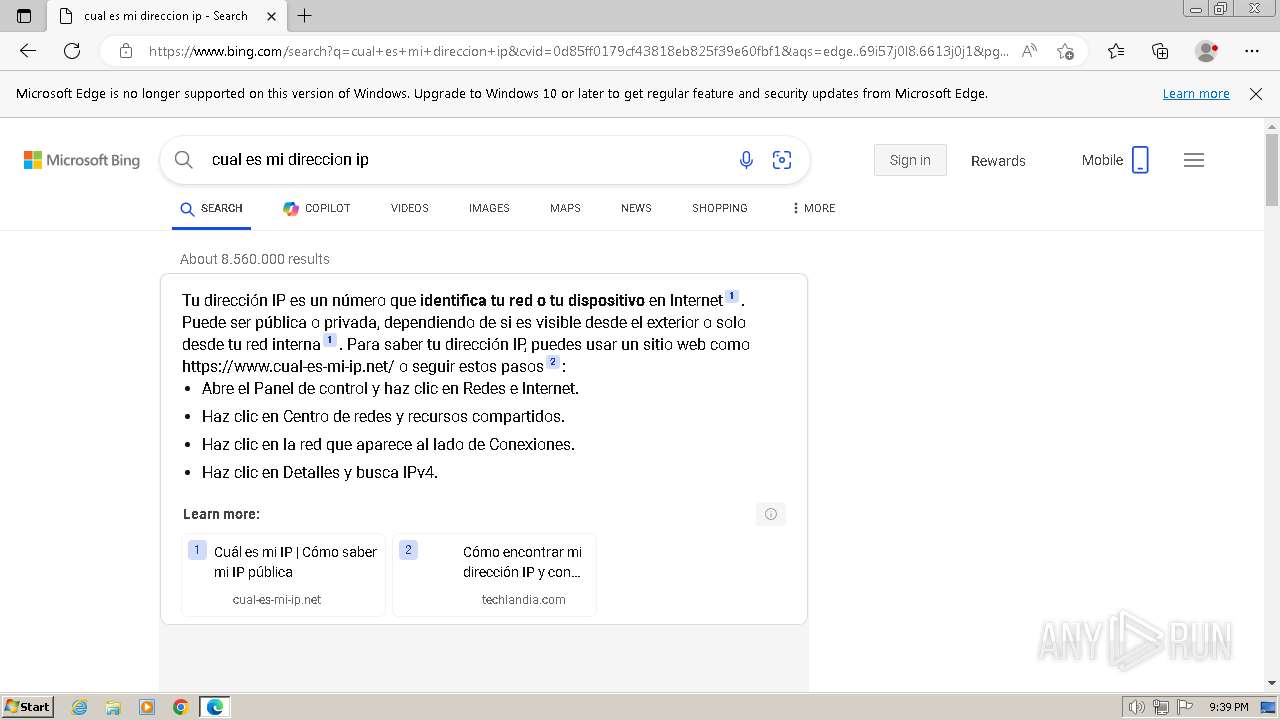The width and height of the screenshot is (1280, 720).
Task: Click the address bar URL
Action: [x=578, y=51]
